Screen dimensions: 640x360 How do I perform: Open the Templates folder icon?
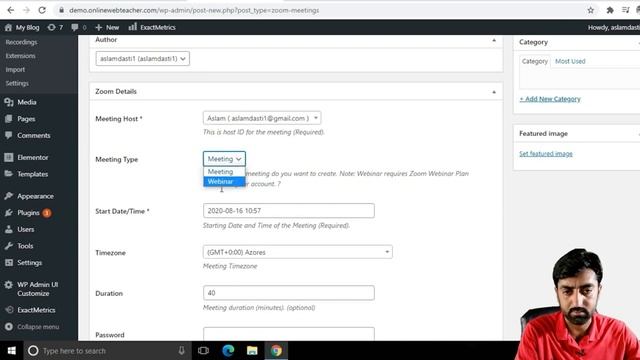tap(9, 174)
